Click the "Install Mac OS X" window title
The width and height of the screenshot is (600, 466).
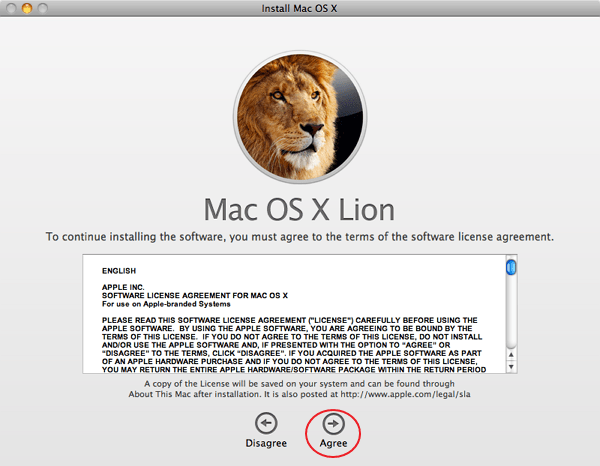point(299,8)
